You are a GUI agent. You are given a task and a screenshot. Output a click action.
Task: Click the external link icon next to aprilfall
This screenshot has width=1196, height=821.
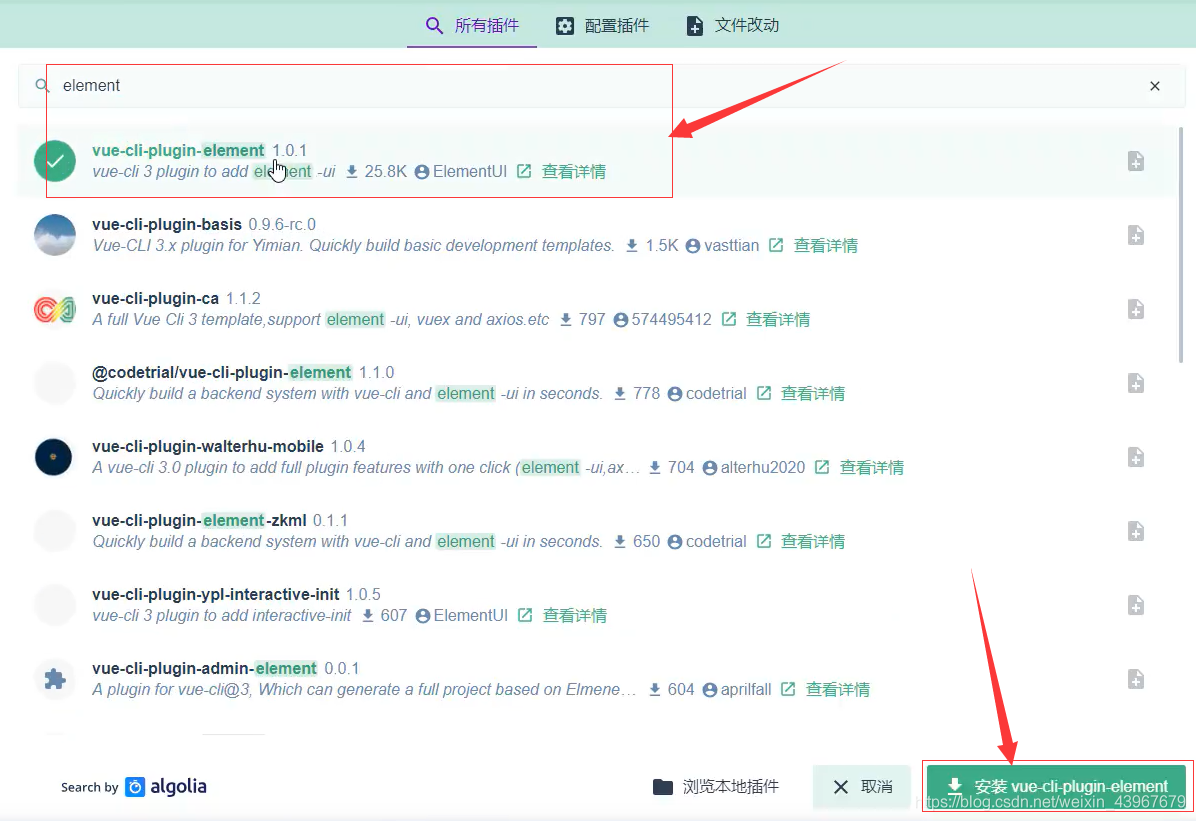[788, 689]
